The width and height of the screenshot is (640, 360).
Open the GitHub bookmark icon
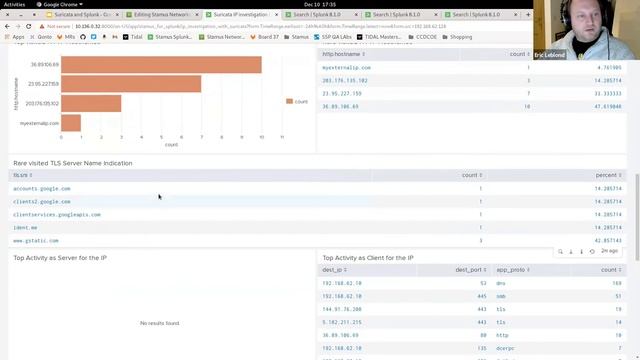click(83, 37)
